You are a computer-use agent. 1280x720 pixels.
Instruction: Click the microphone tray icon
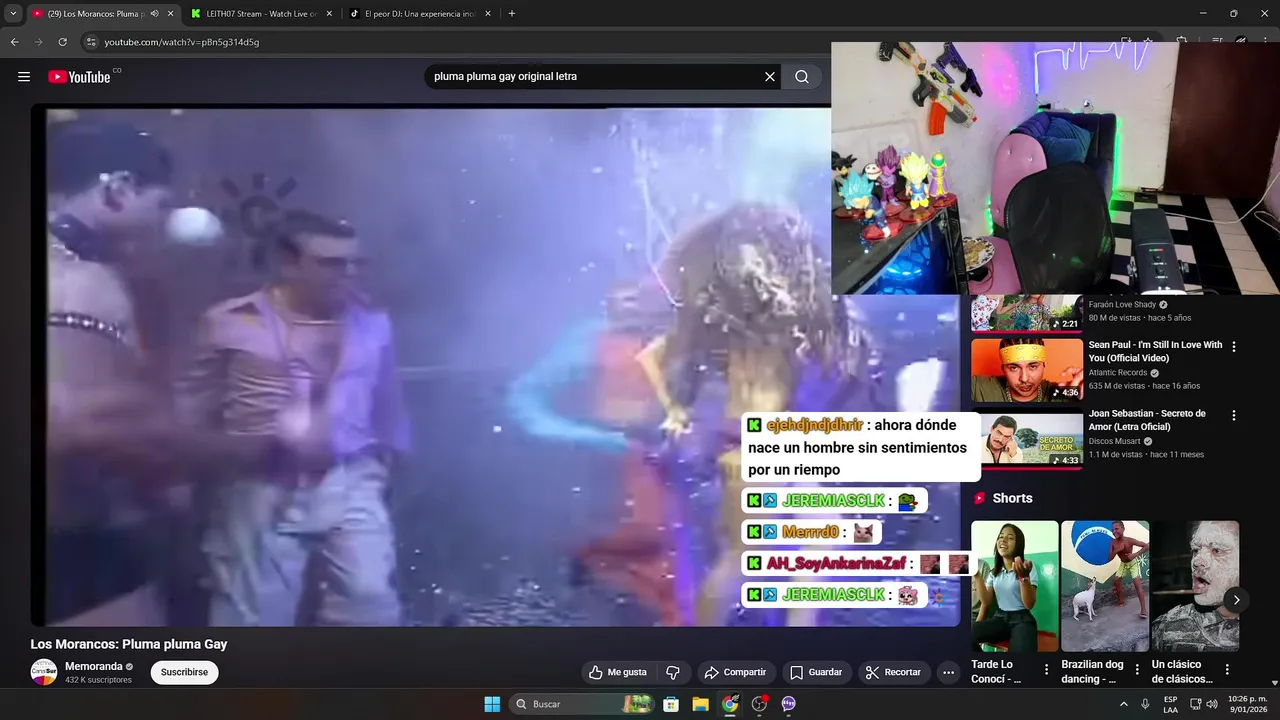1145,704
